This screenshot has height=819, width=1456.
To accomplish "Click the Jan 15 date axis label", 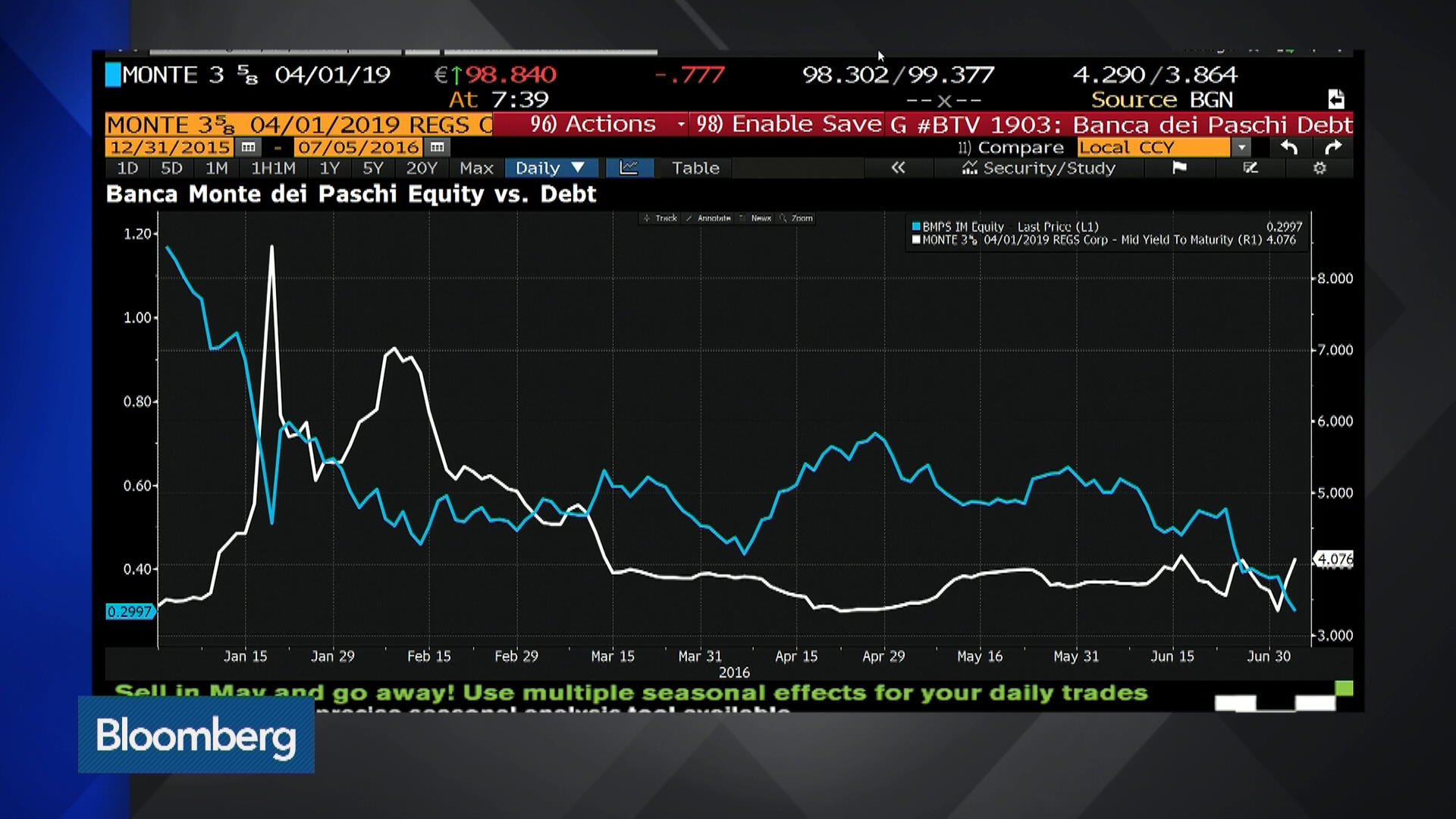I will pyautogui.click(x=245, y=657).
